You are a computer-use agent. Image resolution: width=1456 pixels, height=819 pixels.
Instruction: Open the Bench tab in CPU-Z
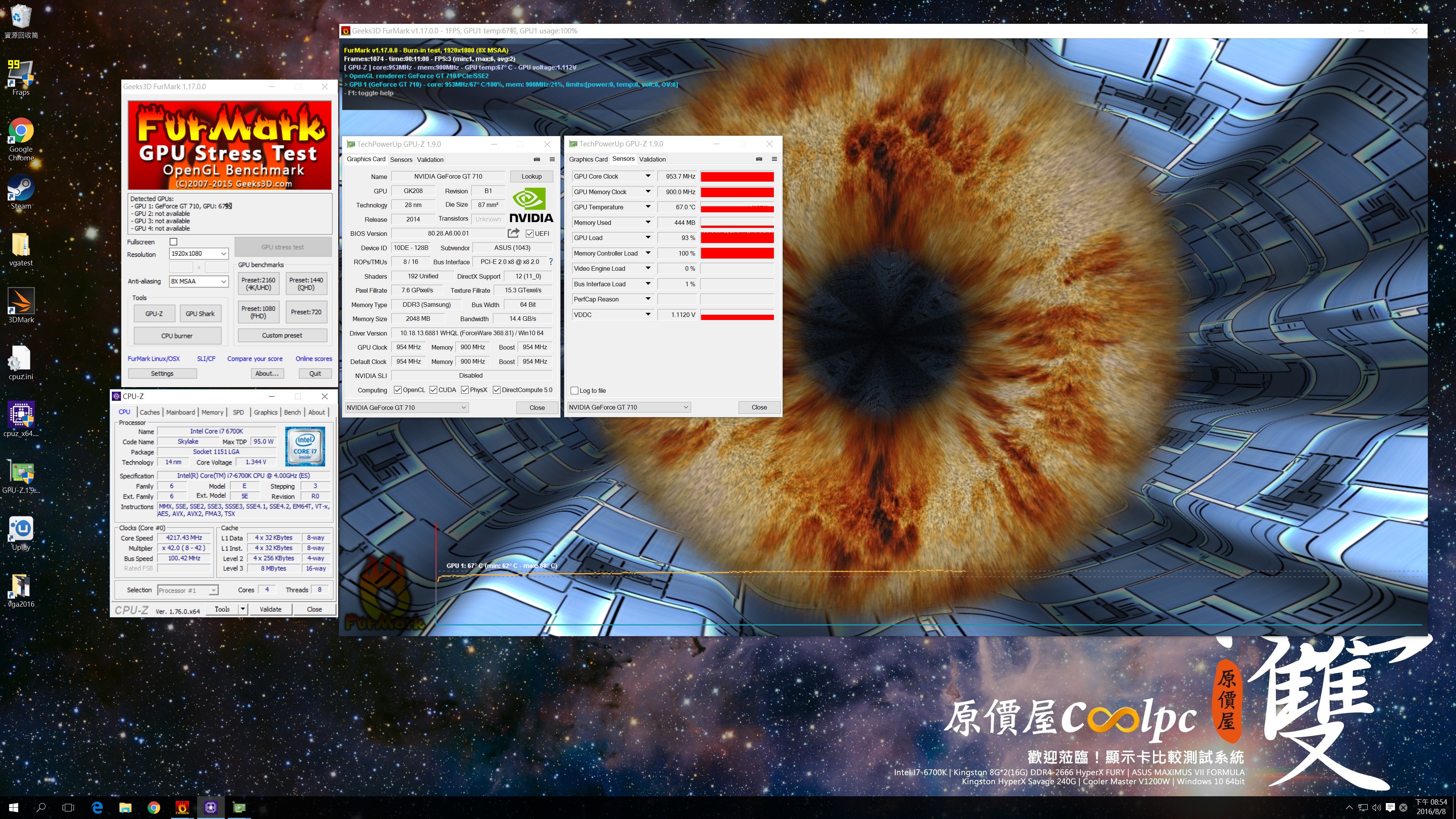[292, 412]
